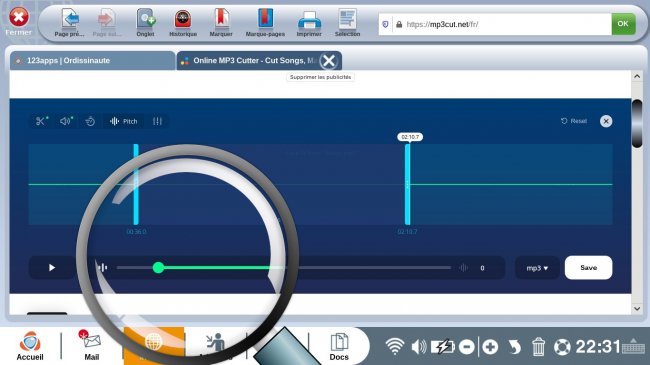Switch to 123apps | Ordissinaute tab

point(92,61)
